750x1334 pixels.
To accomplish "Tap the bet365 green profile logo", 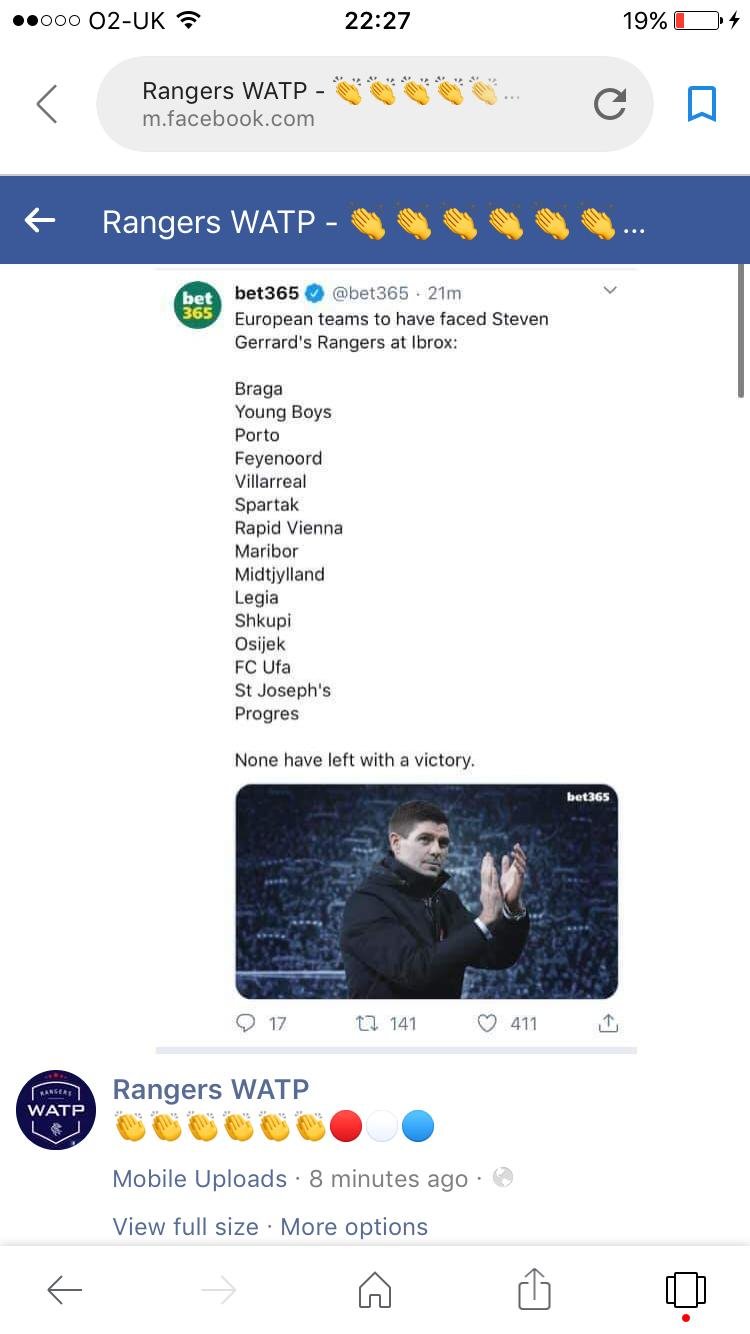I will click(197, 305).
